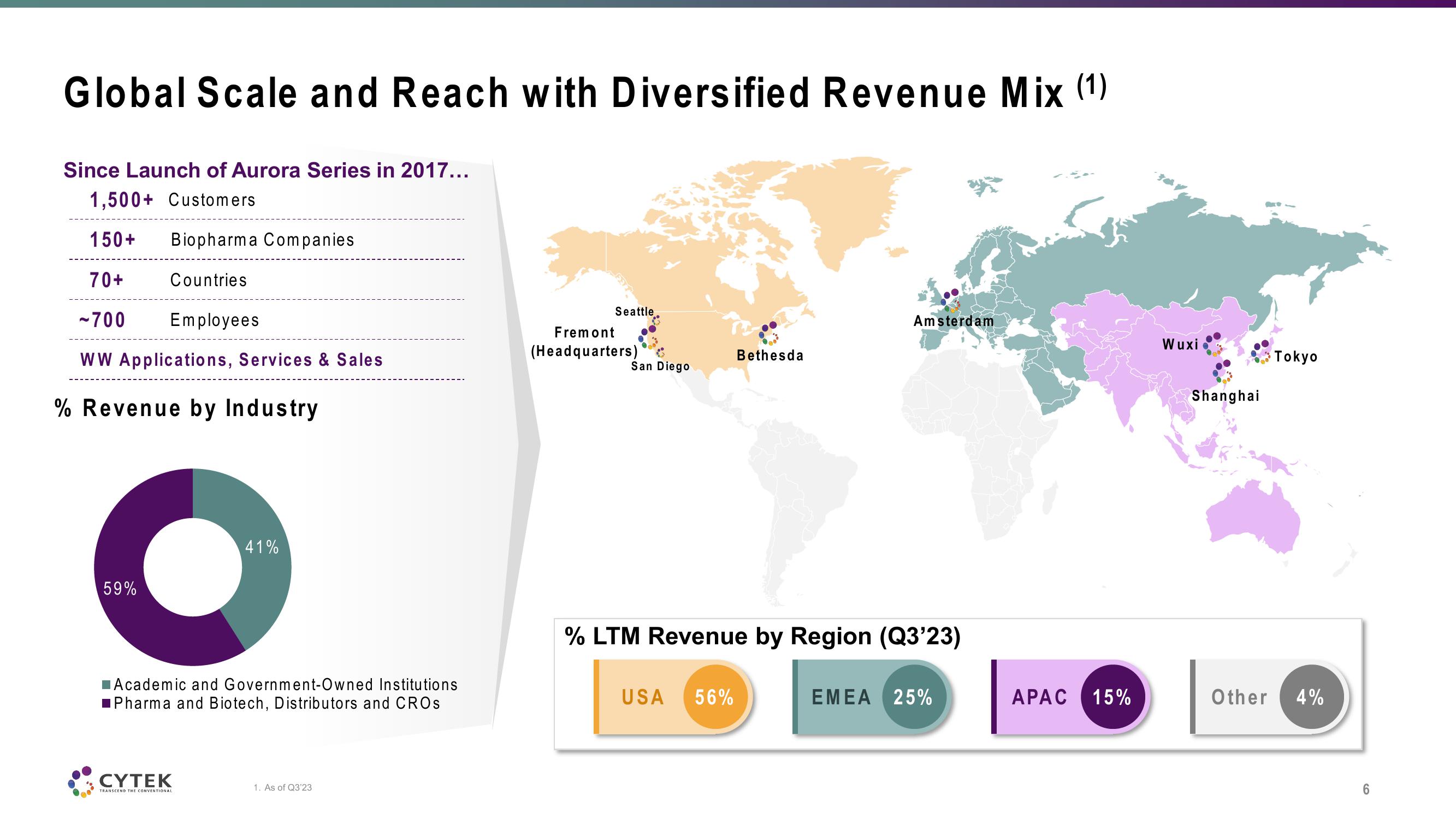
Task: Click the Cytek marker icon at Wuxi
Action: coord(1212,344)
